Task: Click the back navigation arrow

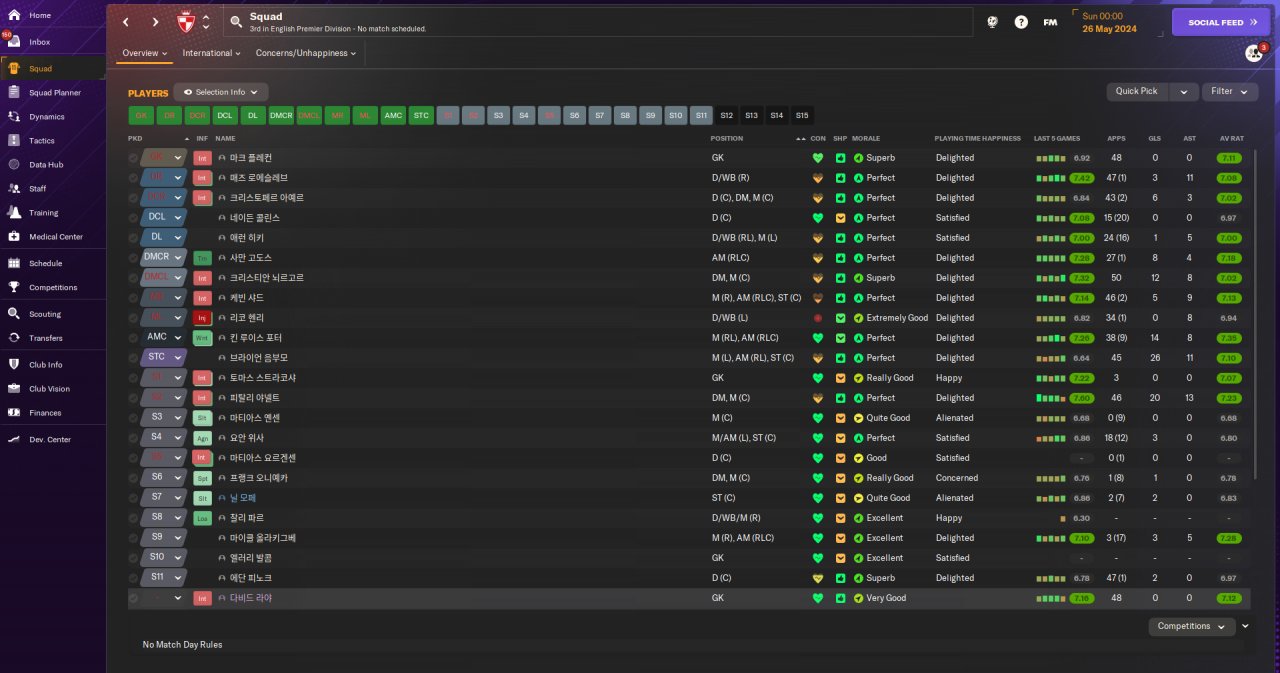Action: 126,22
